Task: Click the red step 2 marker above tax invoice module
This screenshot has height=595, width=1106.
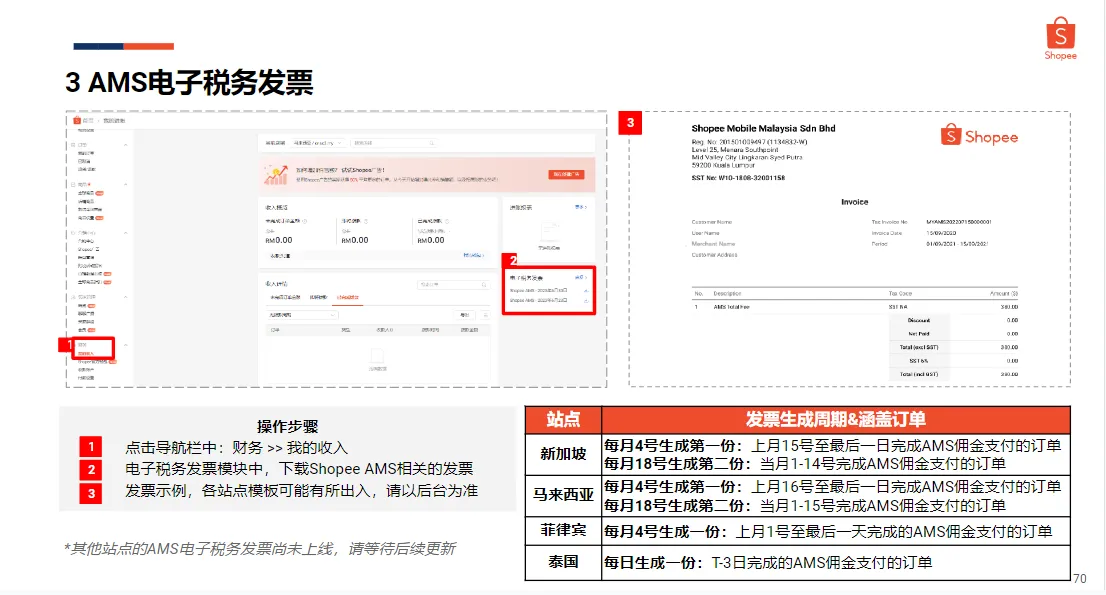Action: 513,260
